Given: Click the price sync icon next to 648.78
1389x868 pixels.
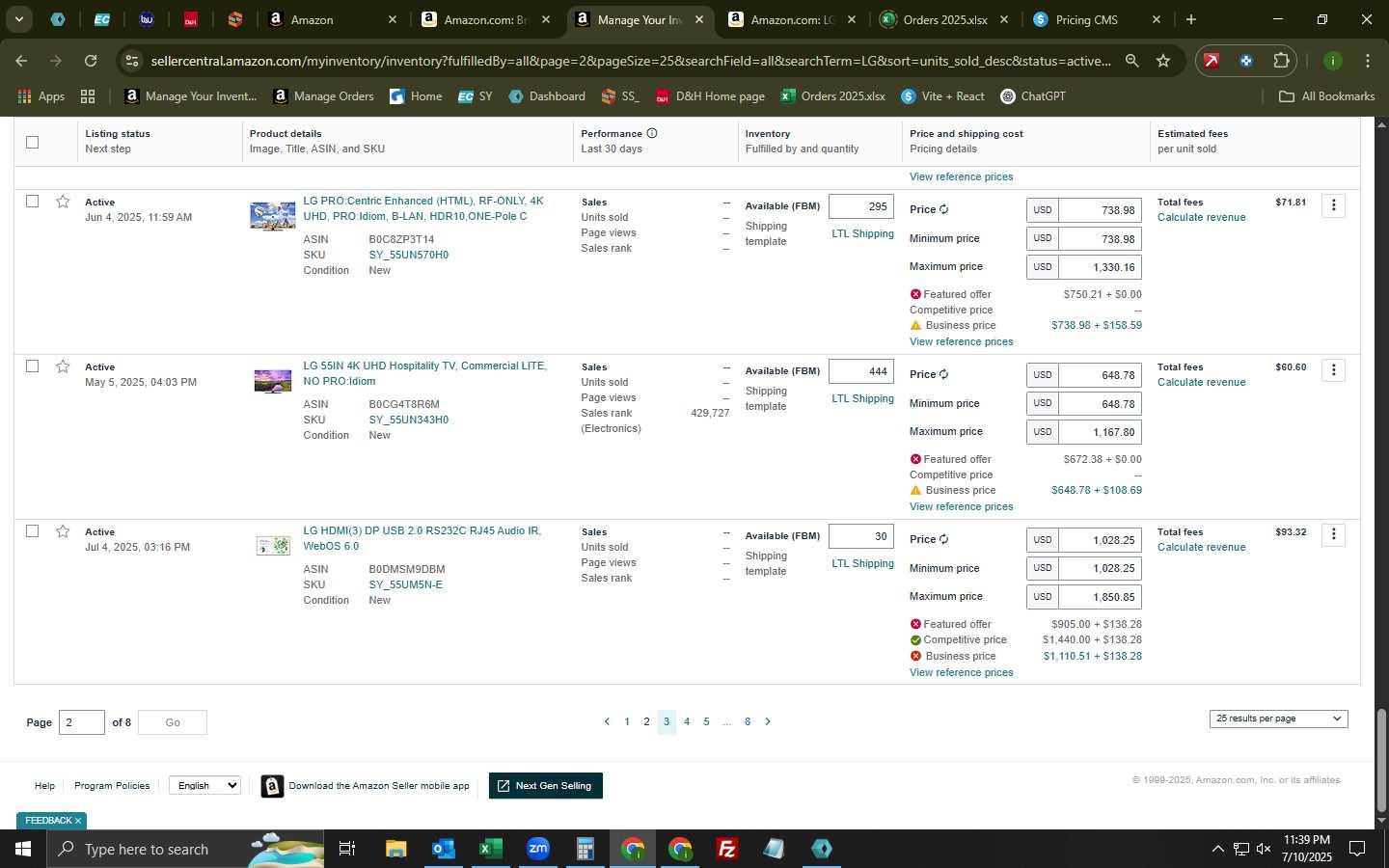Looking at the screenshot, I should pos(943,374).
